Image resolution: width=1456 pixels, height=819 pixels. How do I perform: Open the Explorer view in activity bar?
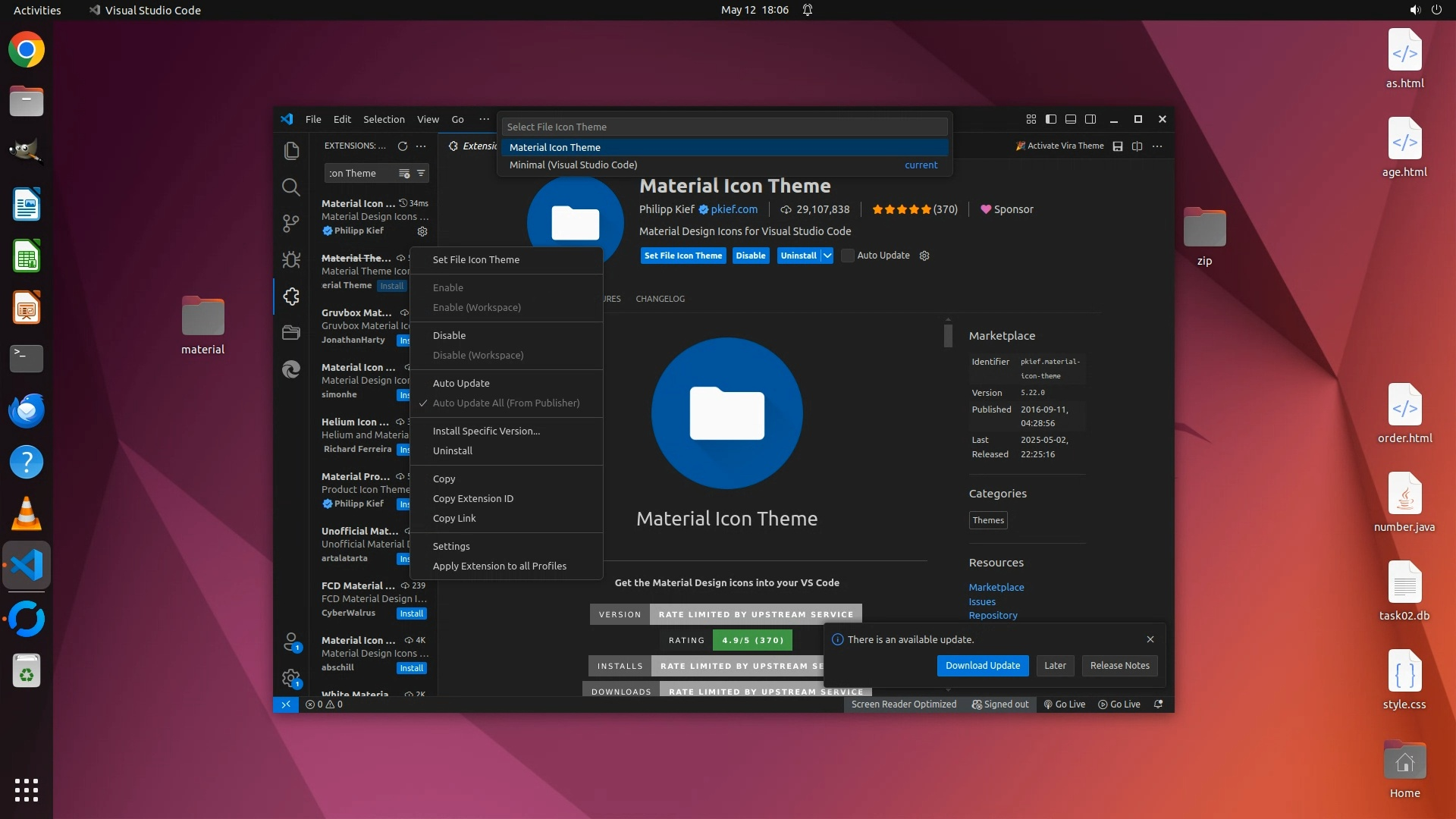(x=291, y=151)
